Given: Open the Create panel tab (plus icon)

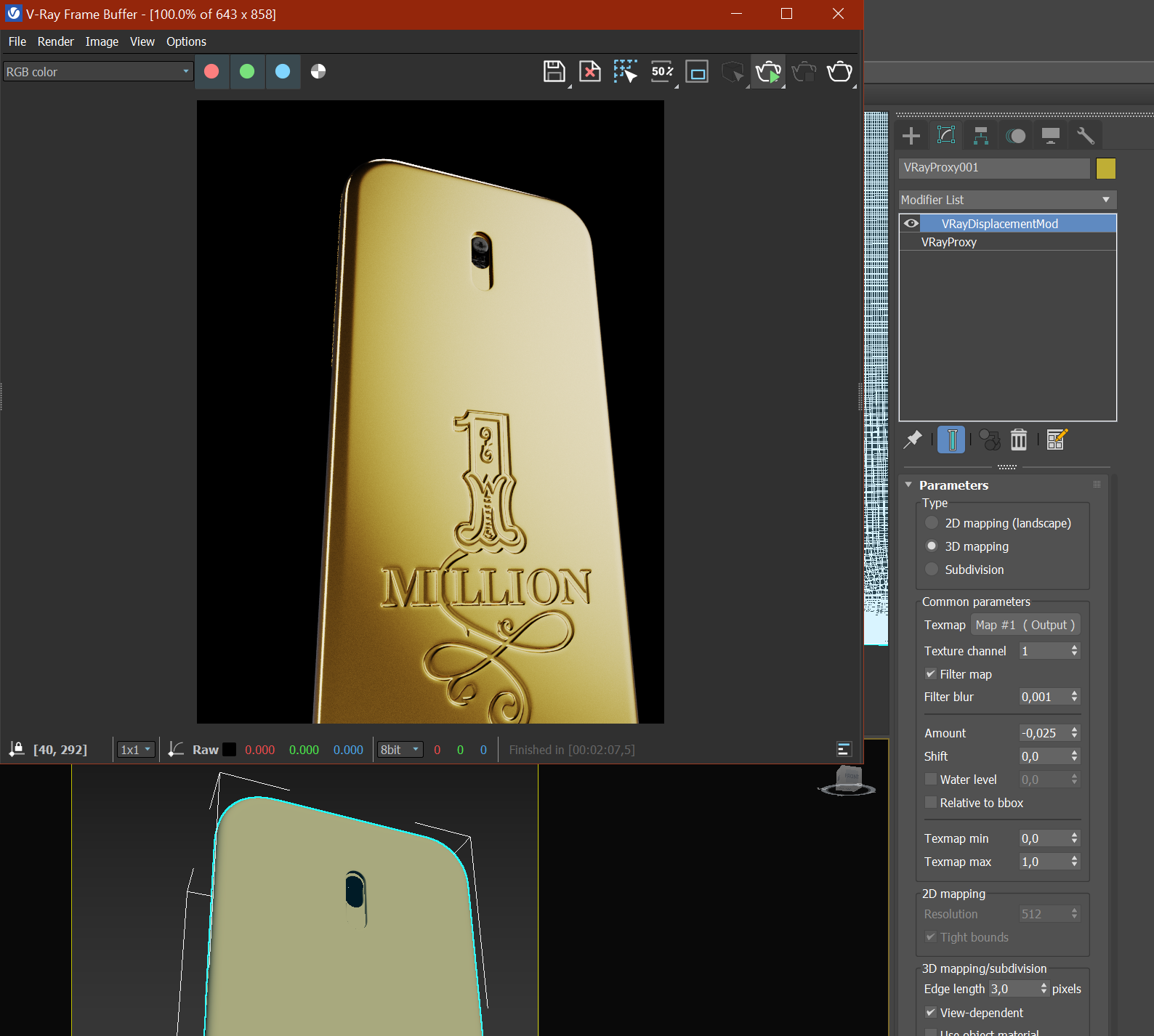Looking at the screenshot, I should coord(911,135).
